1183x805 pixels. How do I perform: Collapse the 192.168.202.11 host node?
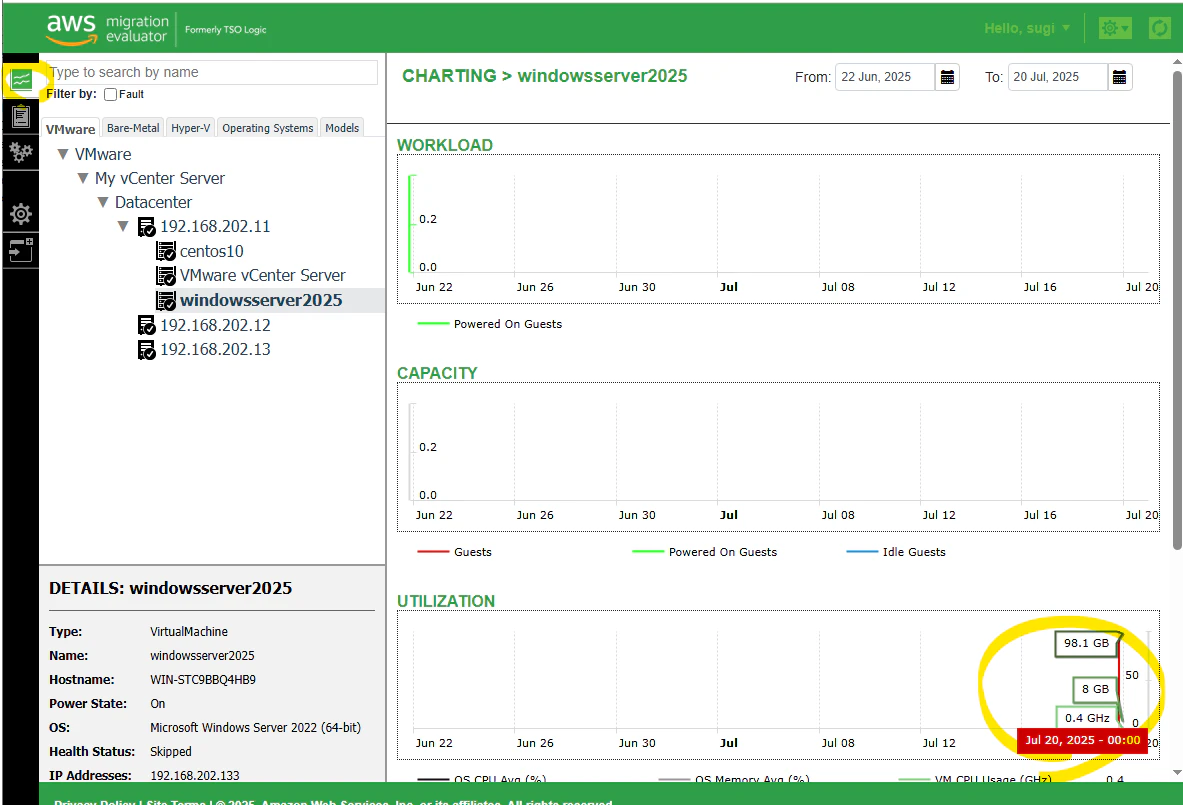pyautogui.click(x=124, y=226)
